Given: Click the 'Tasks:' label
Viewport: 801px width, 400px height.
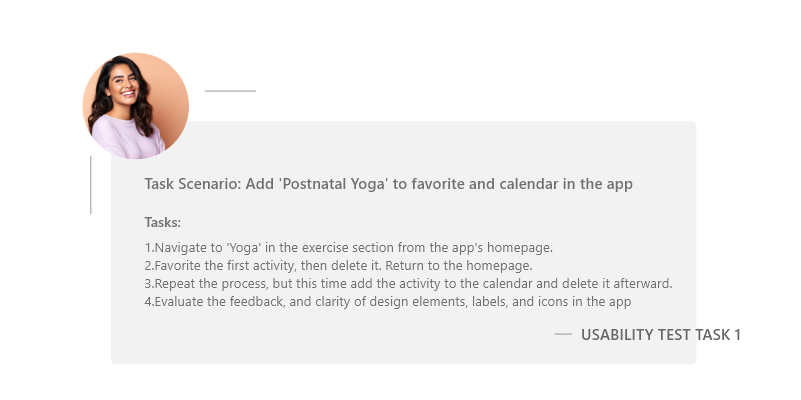Looking at the screenshot, I should click(x=162, y=223).
